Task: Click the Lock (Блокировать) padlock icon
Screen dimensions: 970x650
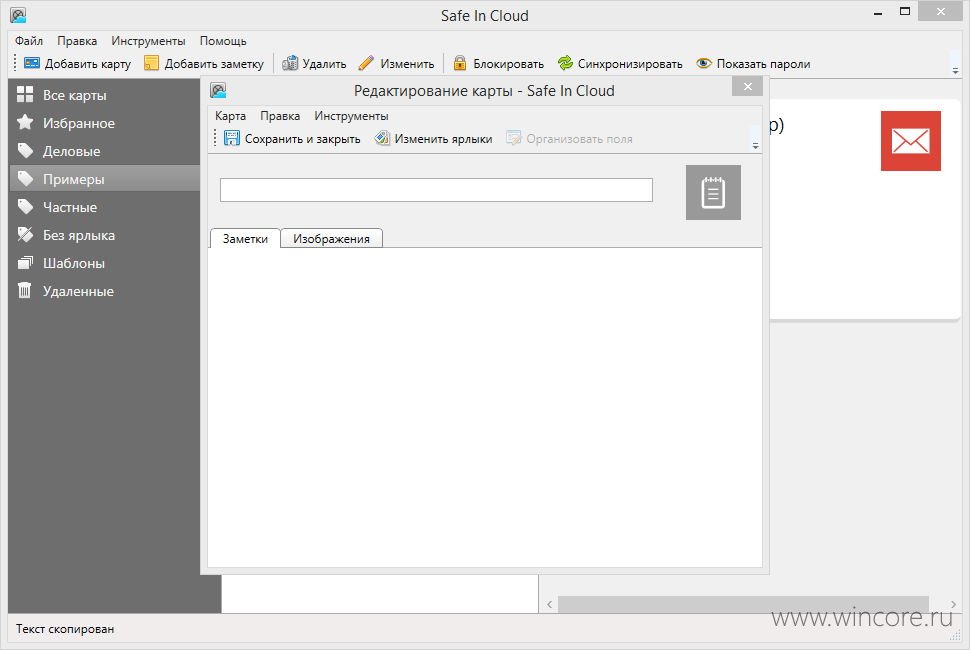Action: click(460, 63)
